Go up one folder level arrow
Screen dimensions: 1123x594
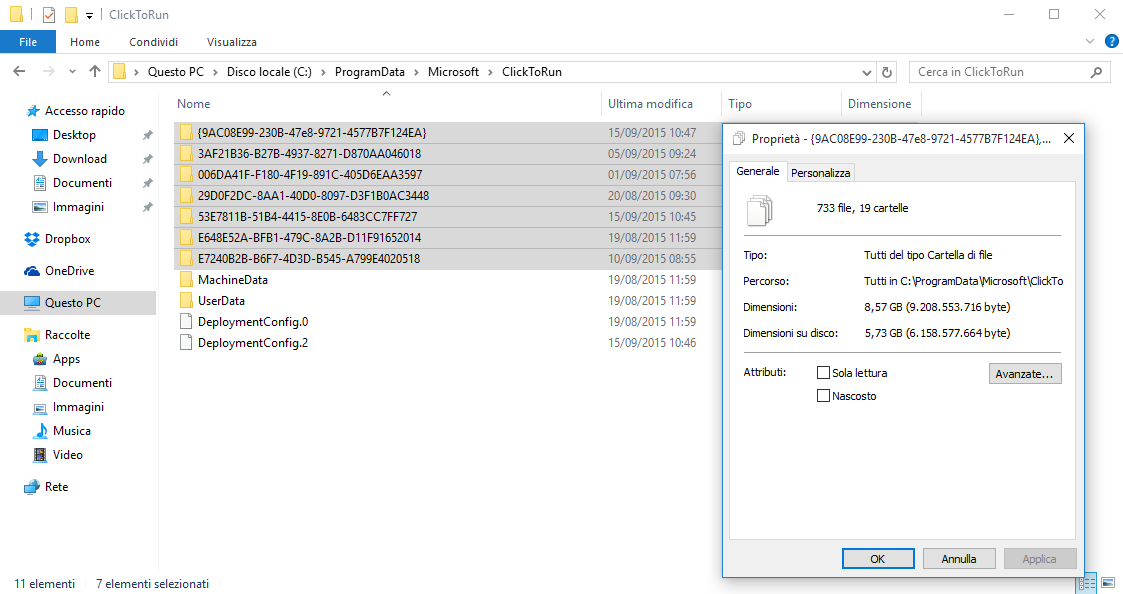pyautogui.click(x=95, y=72)
